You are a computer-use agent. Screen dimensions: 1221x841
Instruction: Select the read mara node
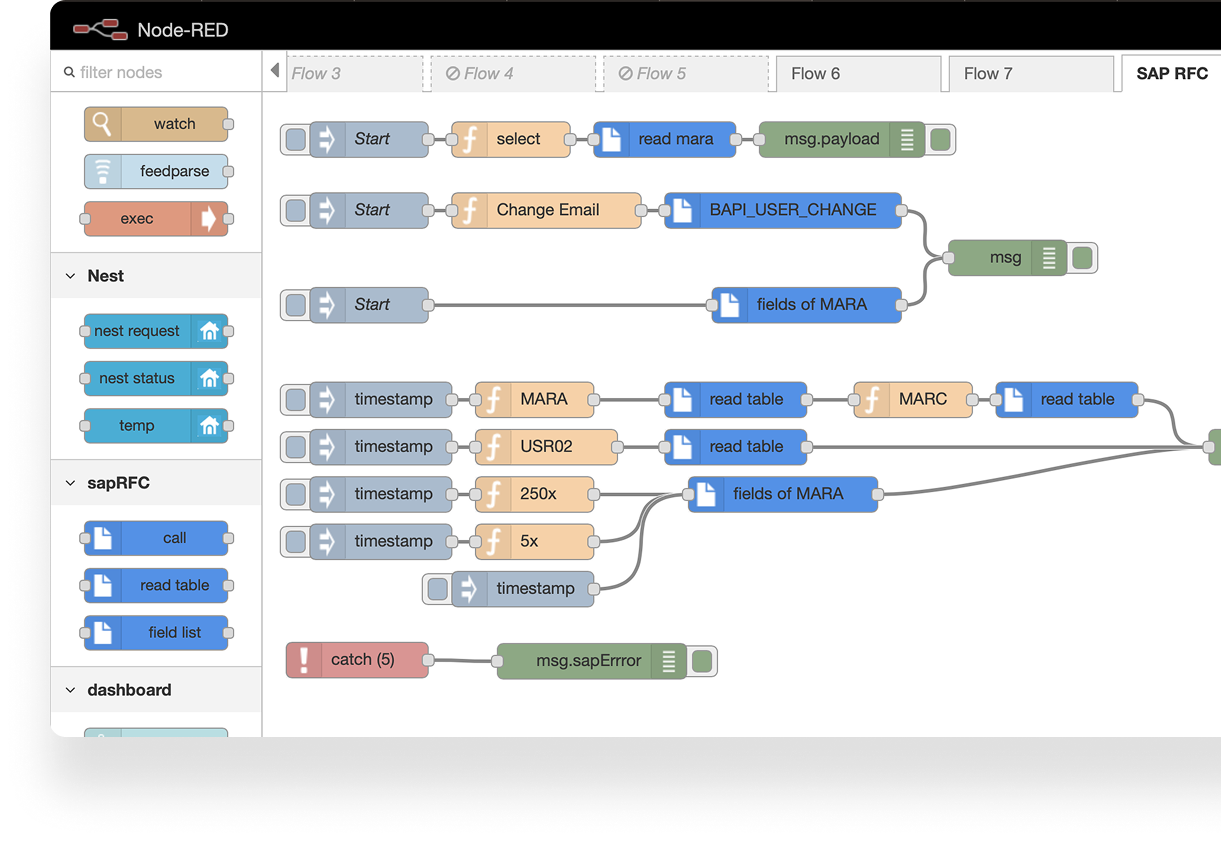pos(664,139)
